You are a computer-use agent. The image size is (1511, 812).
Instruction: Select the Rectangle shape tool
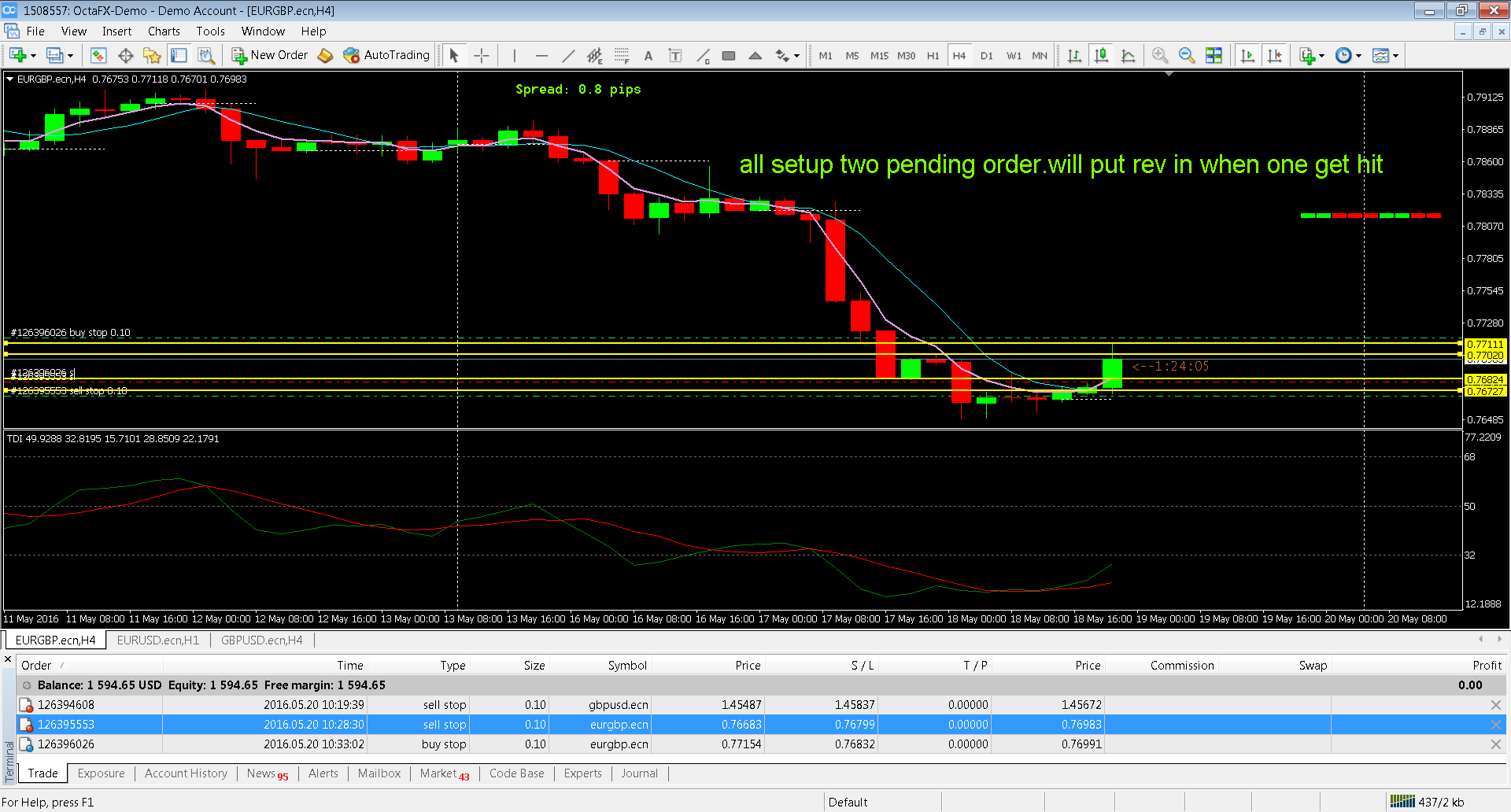point(729,55)
